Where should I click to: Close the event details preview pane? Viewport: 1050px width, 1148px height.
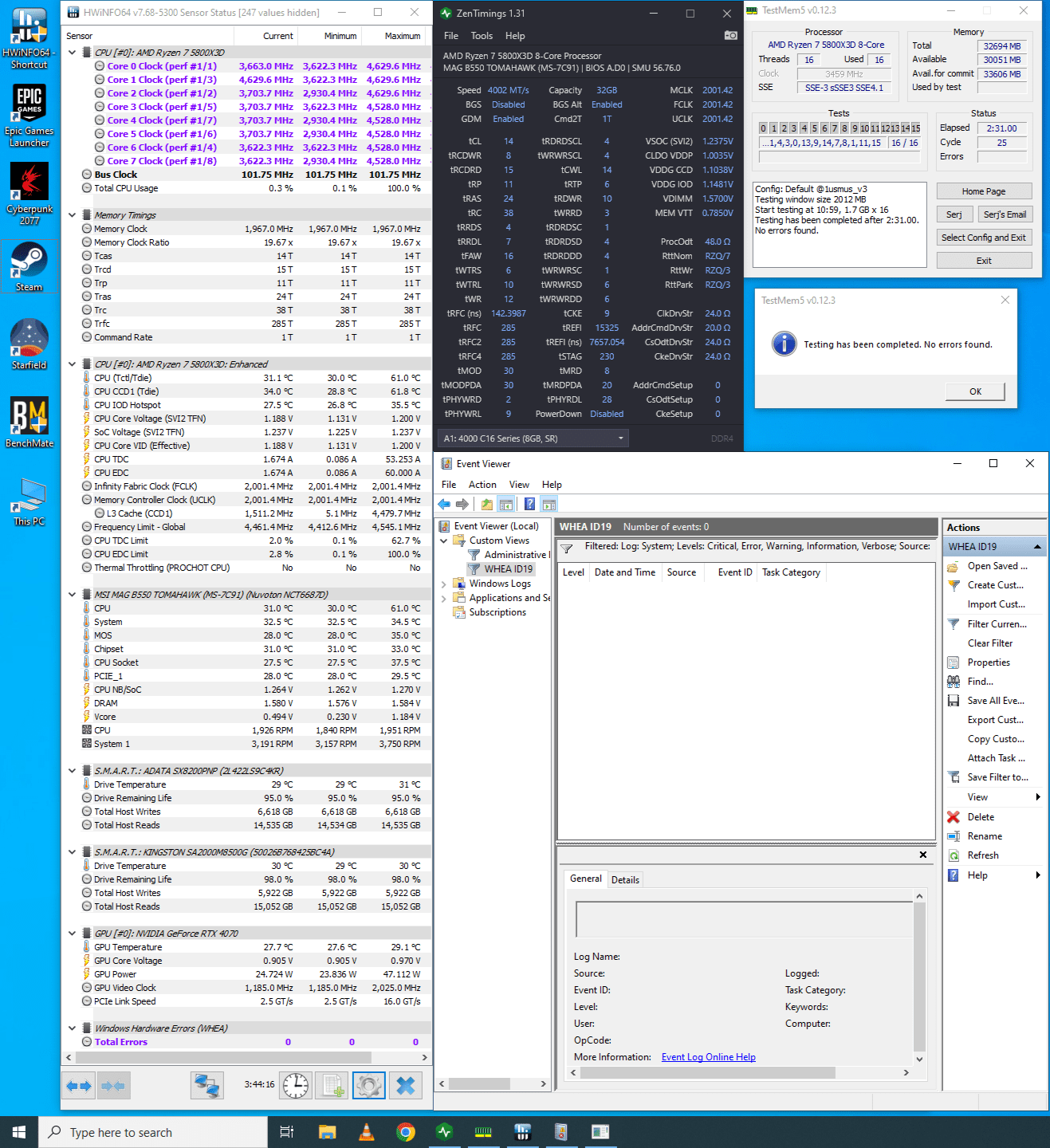923,855
